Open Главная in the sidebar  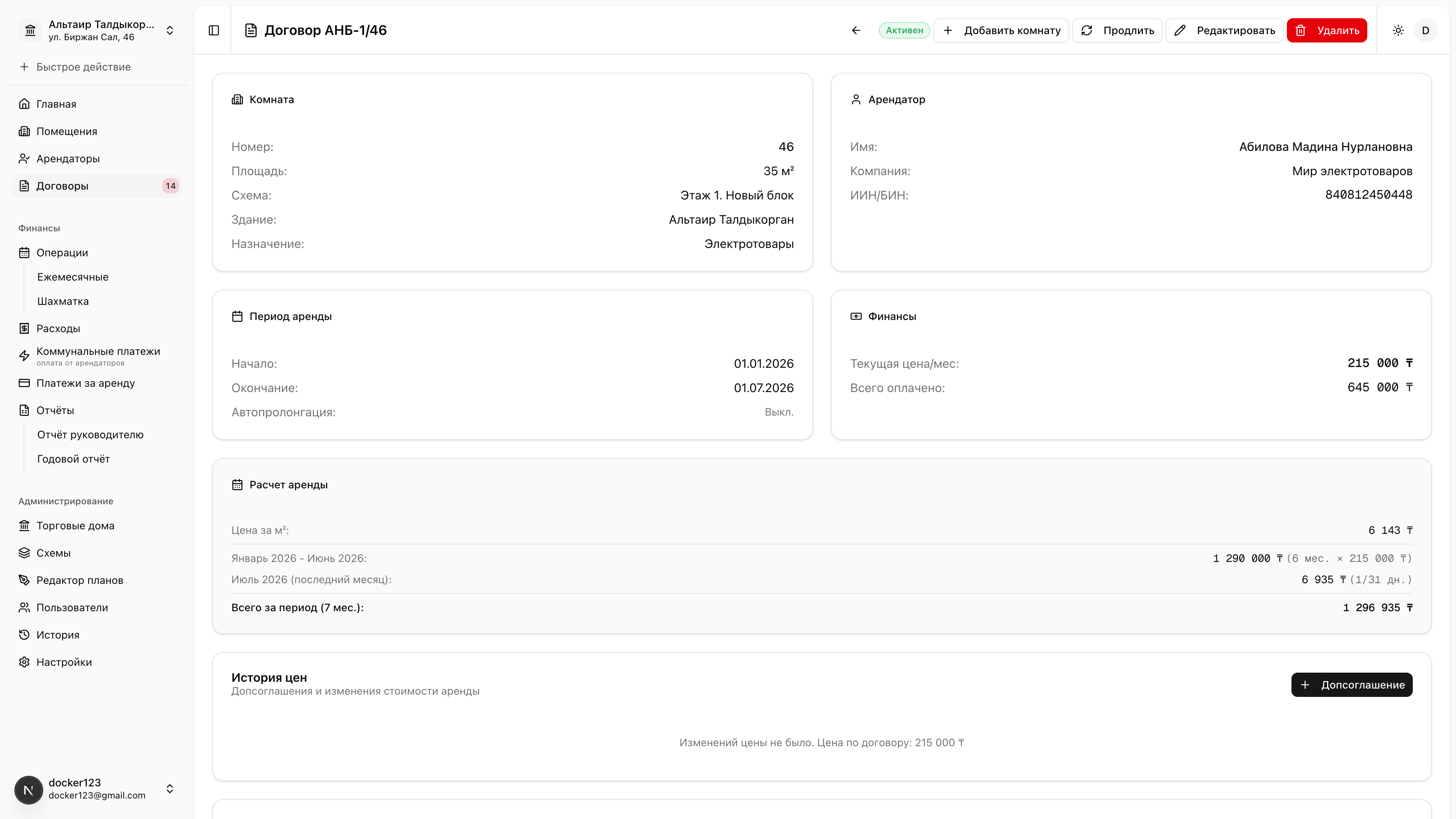click(97, 104)
